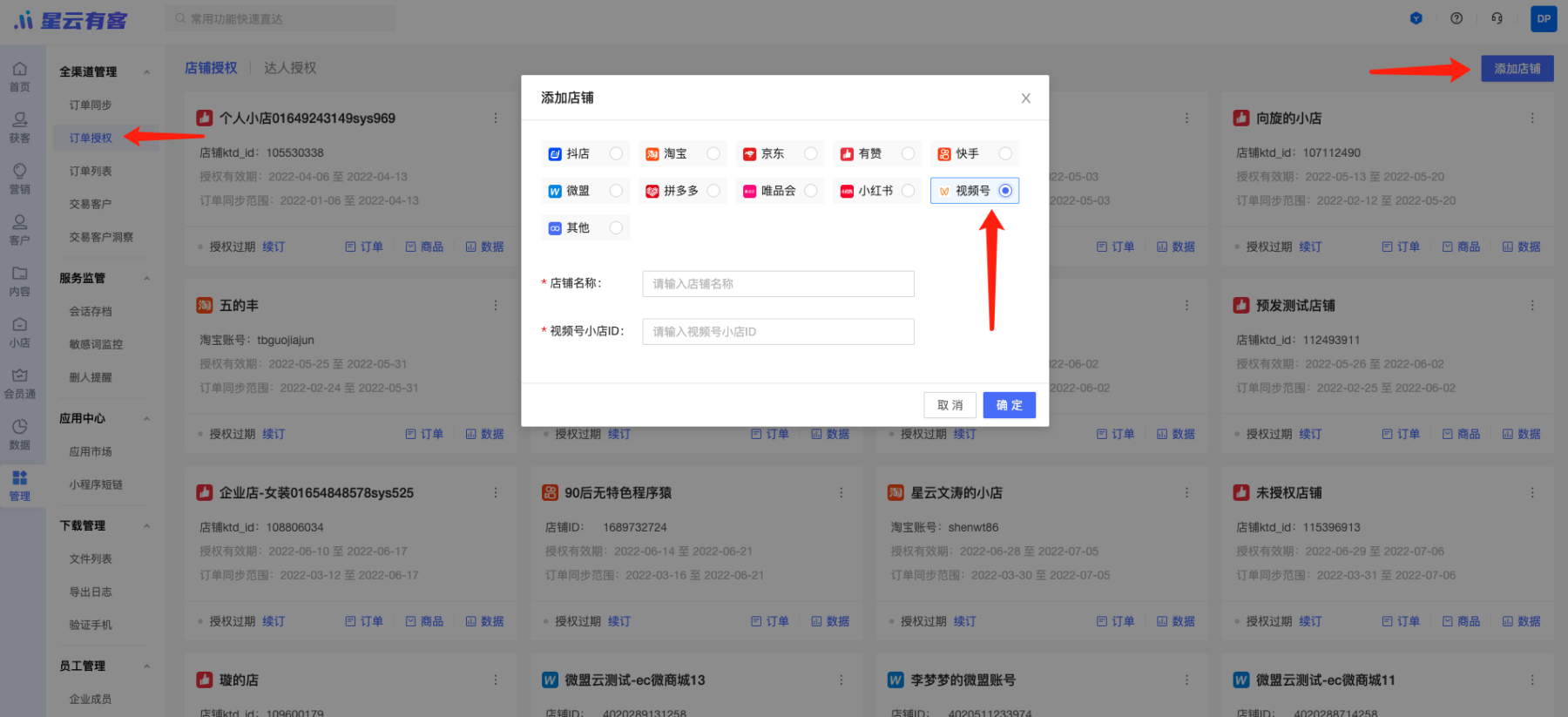Open 客户 sidebar section
This screenshot has width=1568, height=717.
(20, 230)
